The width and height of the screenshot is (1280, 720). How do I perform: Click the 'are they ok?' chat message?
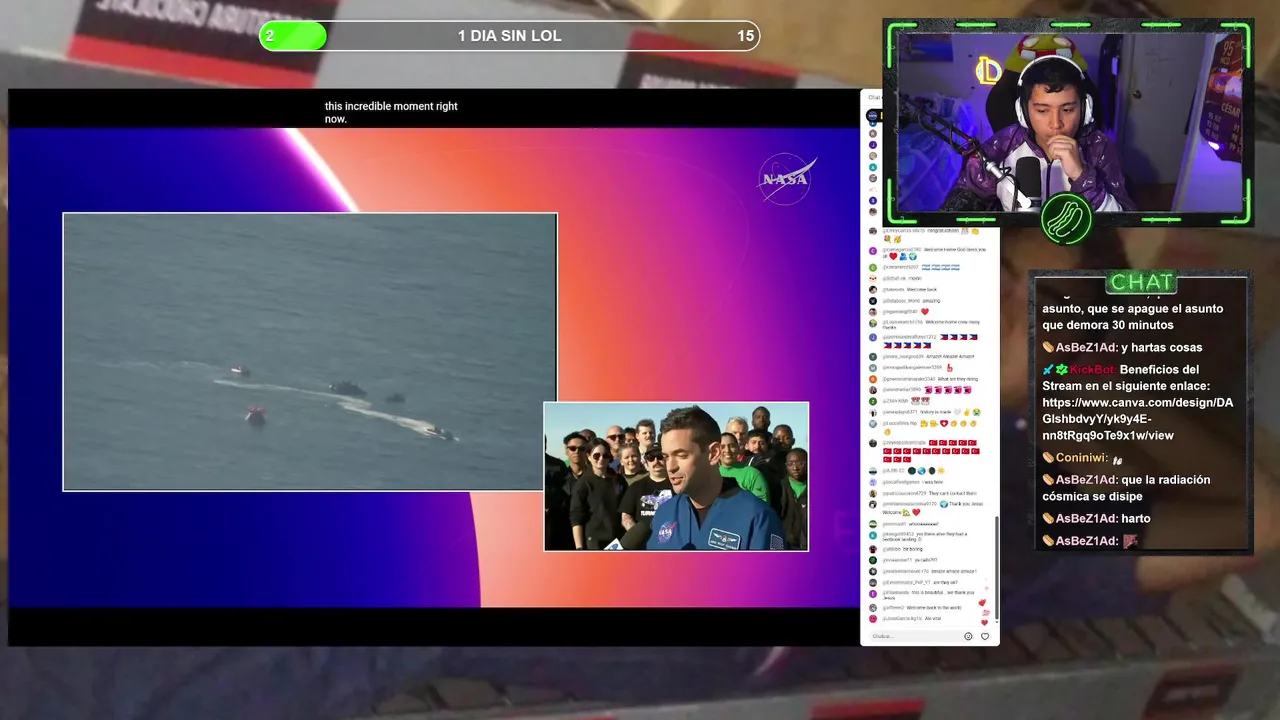[x=945, y=582]
